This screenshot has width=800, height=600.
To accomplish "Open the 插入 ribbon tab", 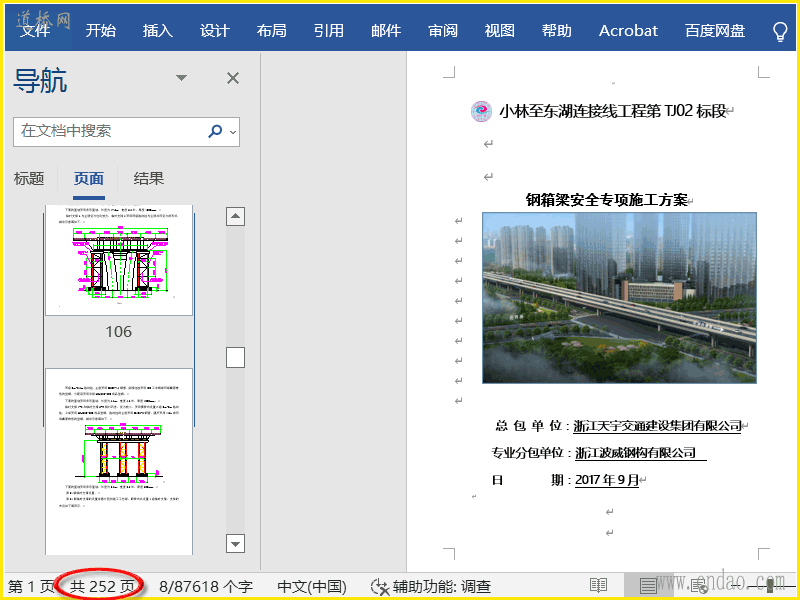I will click(157, 31).
